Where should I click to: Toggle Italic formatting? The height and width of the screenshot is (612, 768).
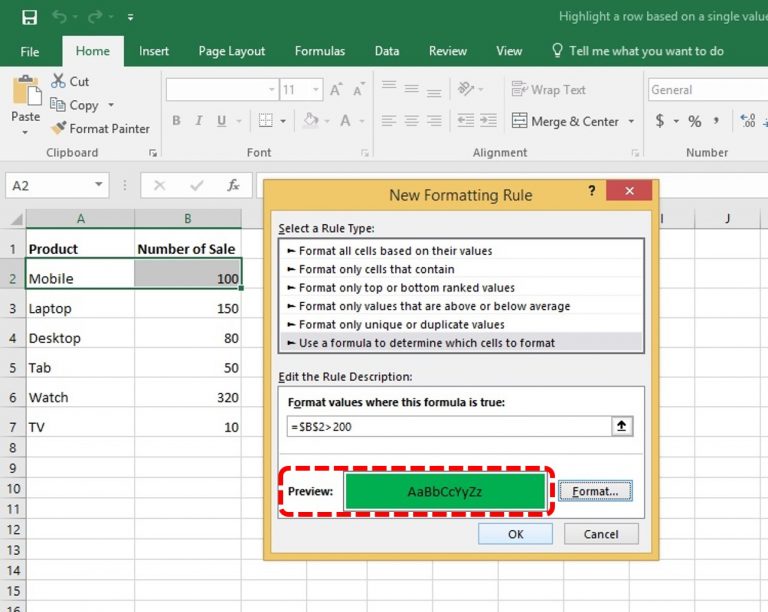coord(199,120)
